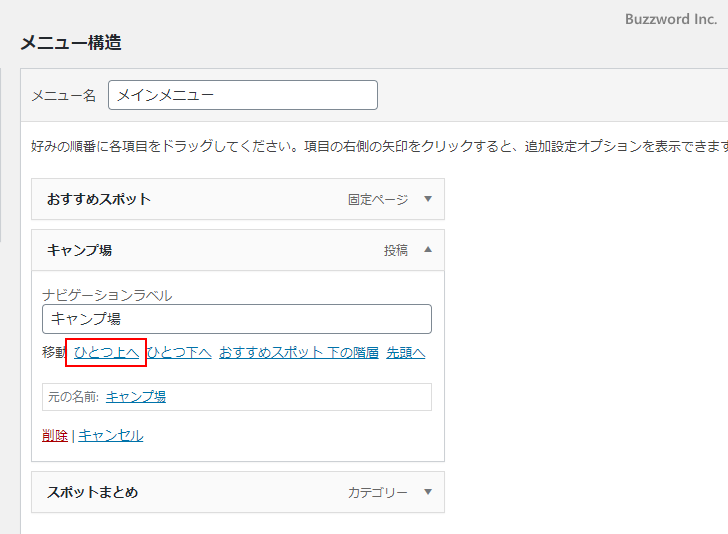Click the 投稿 type label

click(x=396, y=251)
